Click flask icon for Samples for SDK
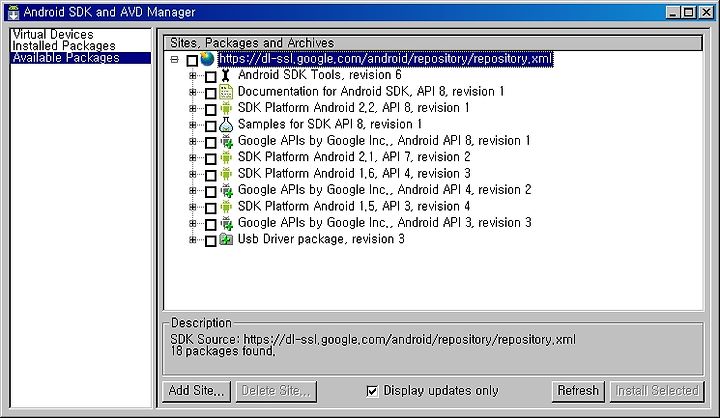Screen dimensions: 720x418 point(225,124)
